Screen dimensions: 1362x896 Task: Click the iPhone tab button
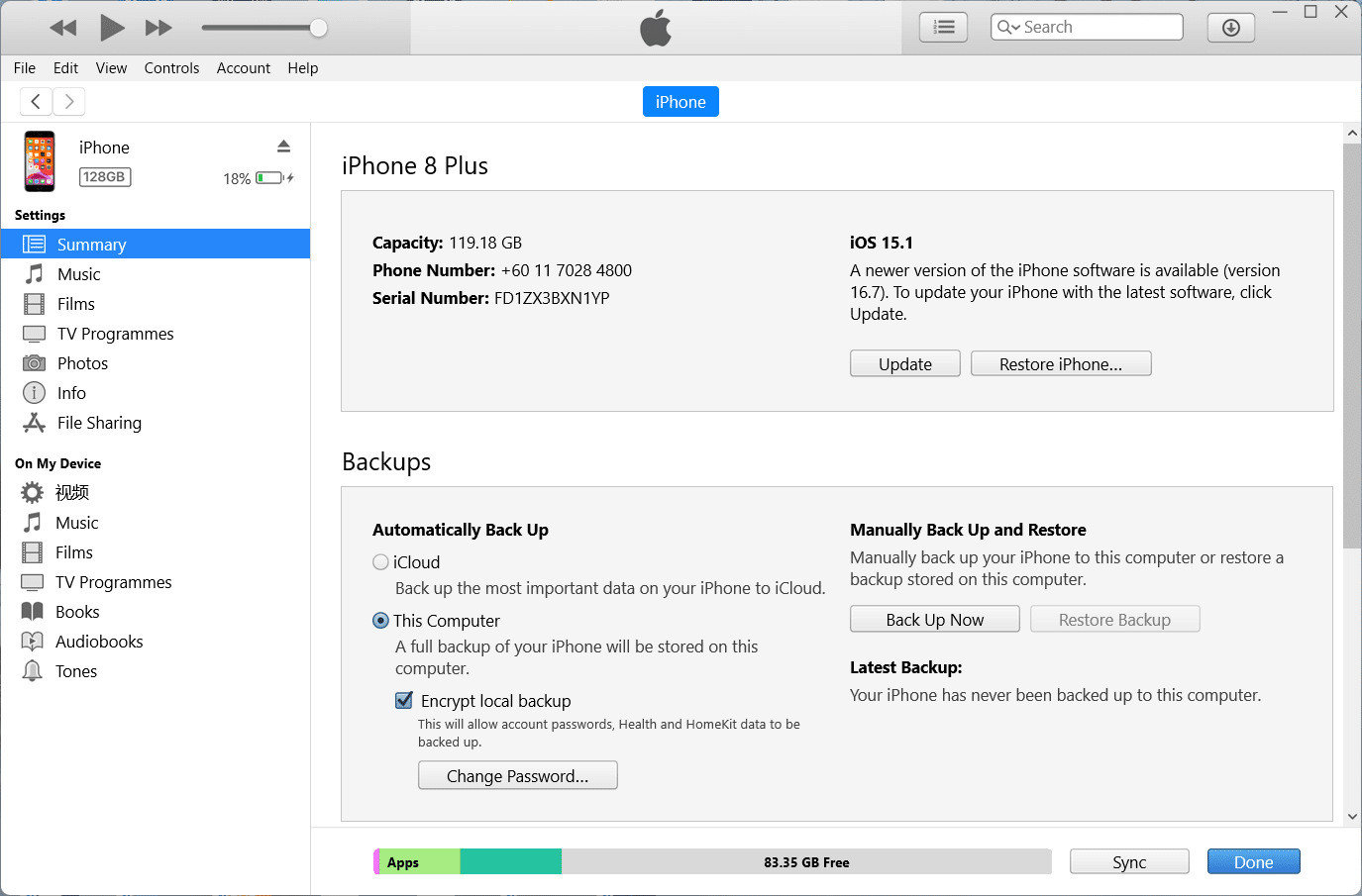click(x=681, y=102)
